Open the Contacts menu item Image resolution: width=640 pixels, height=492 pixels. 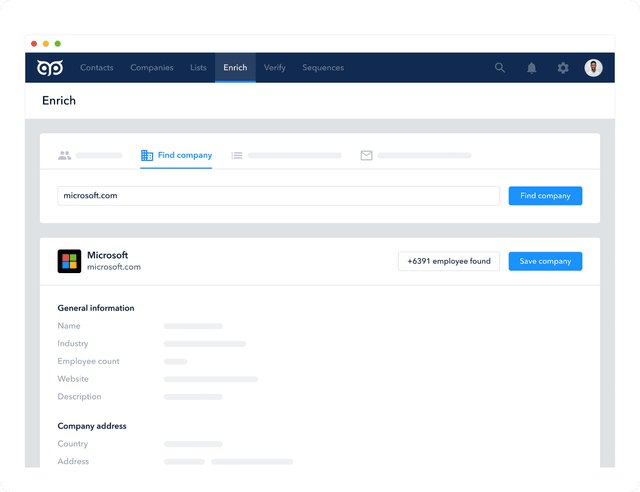(97, 68)
